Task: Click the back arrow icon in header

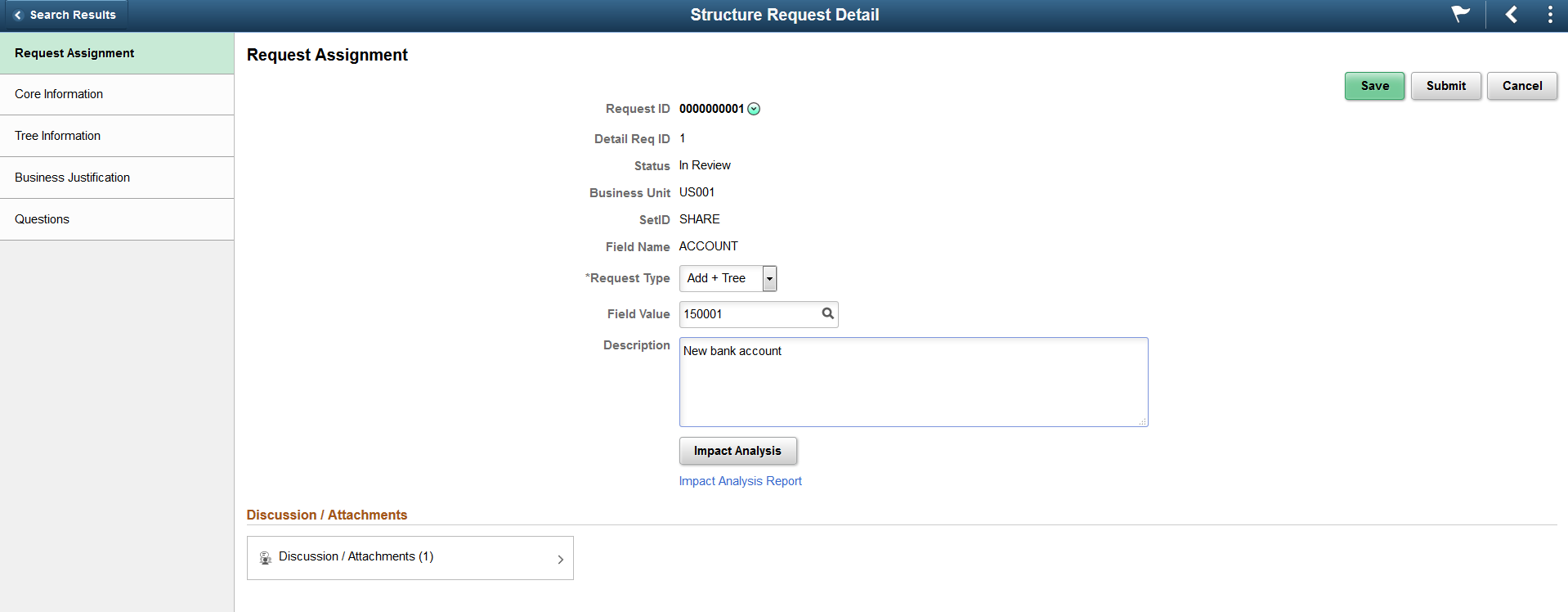Action: tap(1512, 15)
